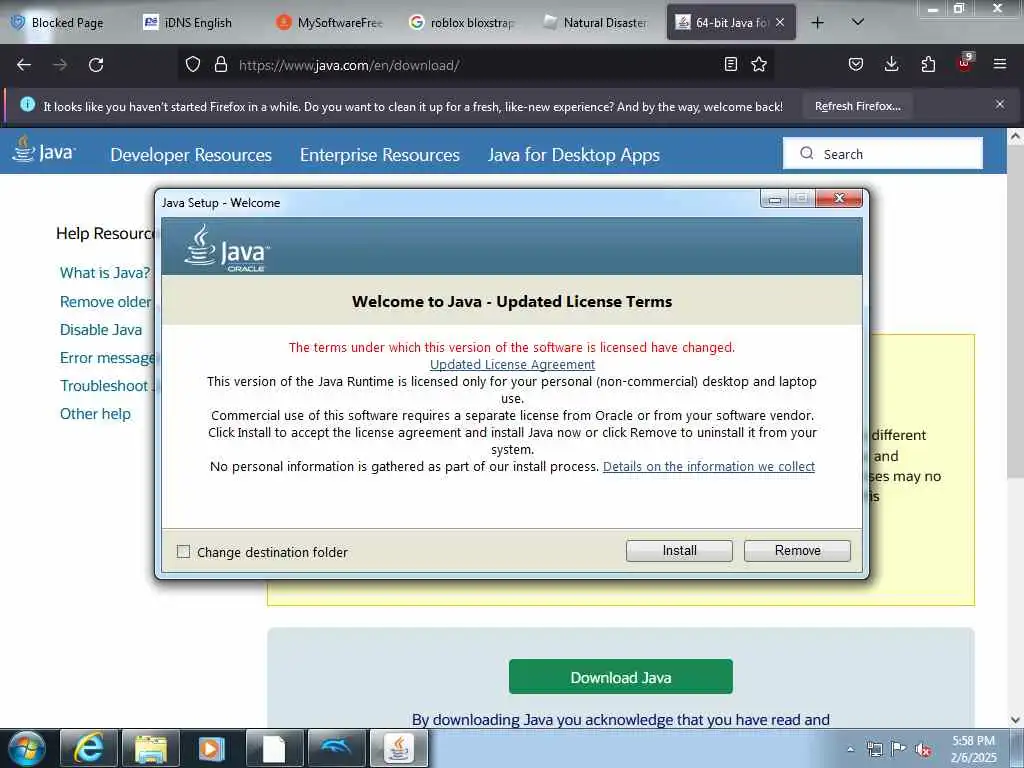Viewport: 1024px width, 768px height.
Task: Open the clock showing 5:58 PM
Action: [x=973, y=749]
